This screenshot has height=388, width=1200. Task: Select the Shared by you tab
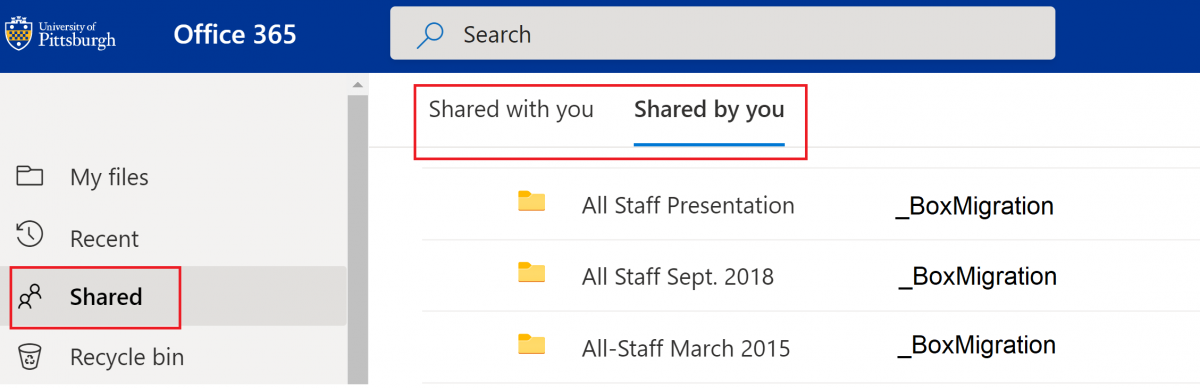click(x=709, y=110)
